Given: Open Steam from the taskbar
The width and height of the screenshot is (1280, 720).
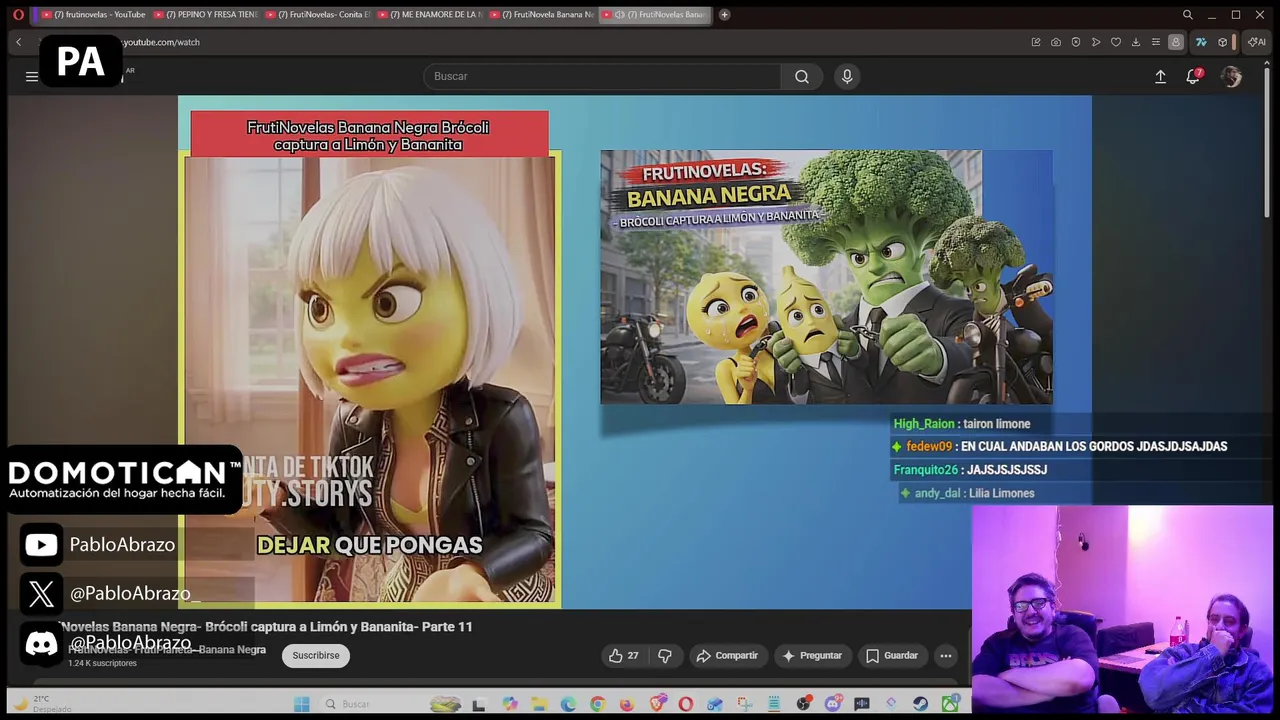Looking at the screenshot, I should pos(919,704).
